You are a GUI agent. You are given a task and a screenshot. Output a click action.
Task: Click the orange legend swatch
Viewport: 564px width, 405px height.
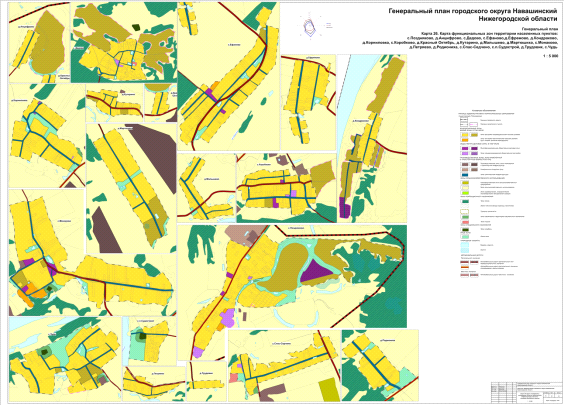pyautogui.click(x=464, y=140)
